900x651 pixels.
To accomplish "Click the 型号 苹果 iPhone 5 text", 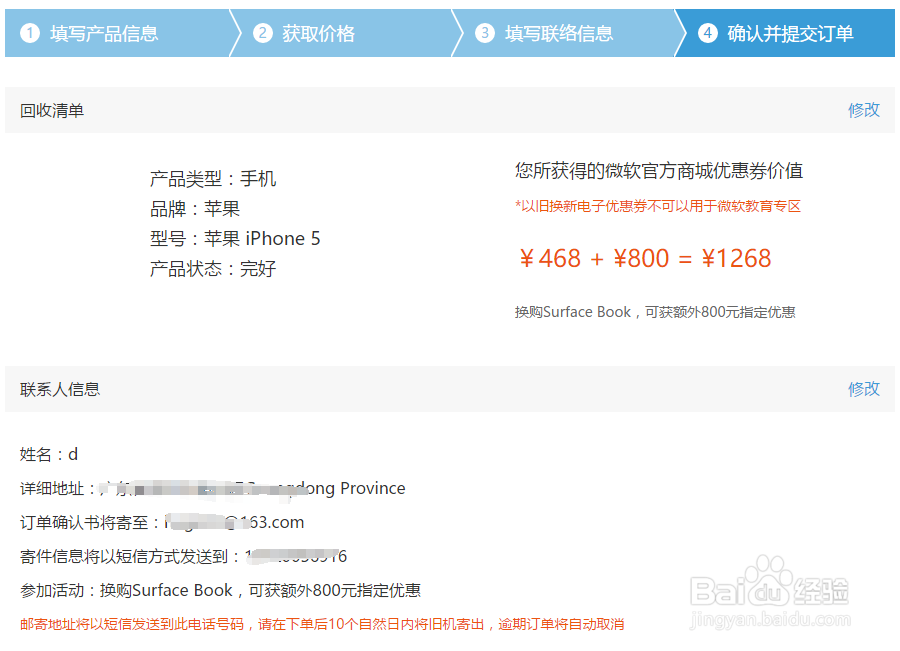I will [x=235, y=238].
